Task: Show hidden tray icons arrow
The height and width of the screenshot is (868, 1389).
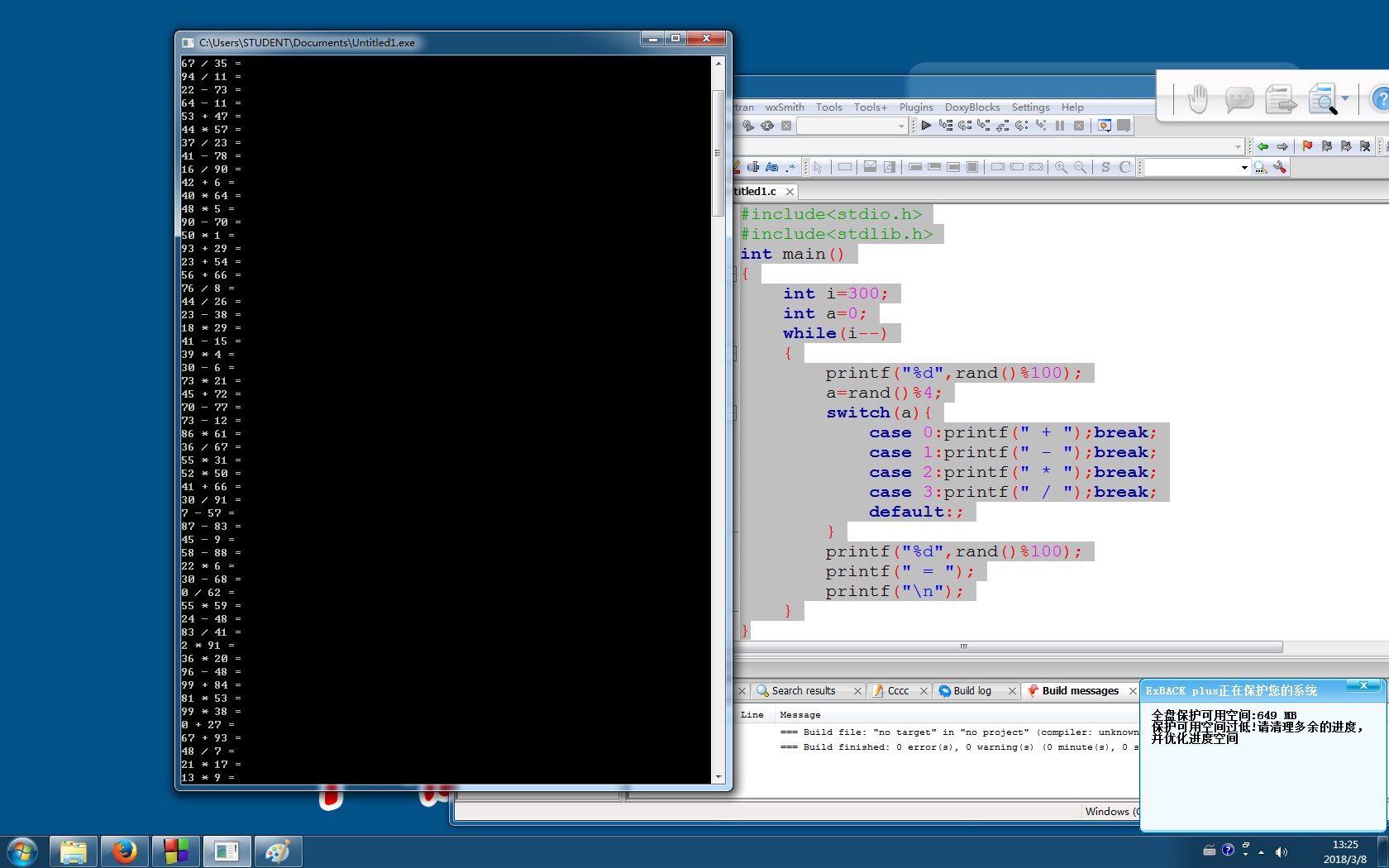Action: click(x=1261, y=851)
